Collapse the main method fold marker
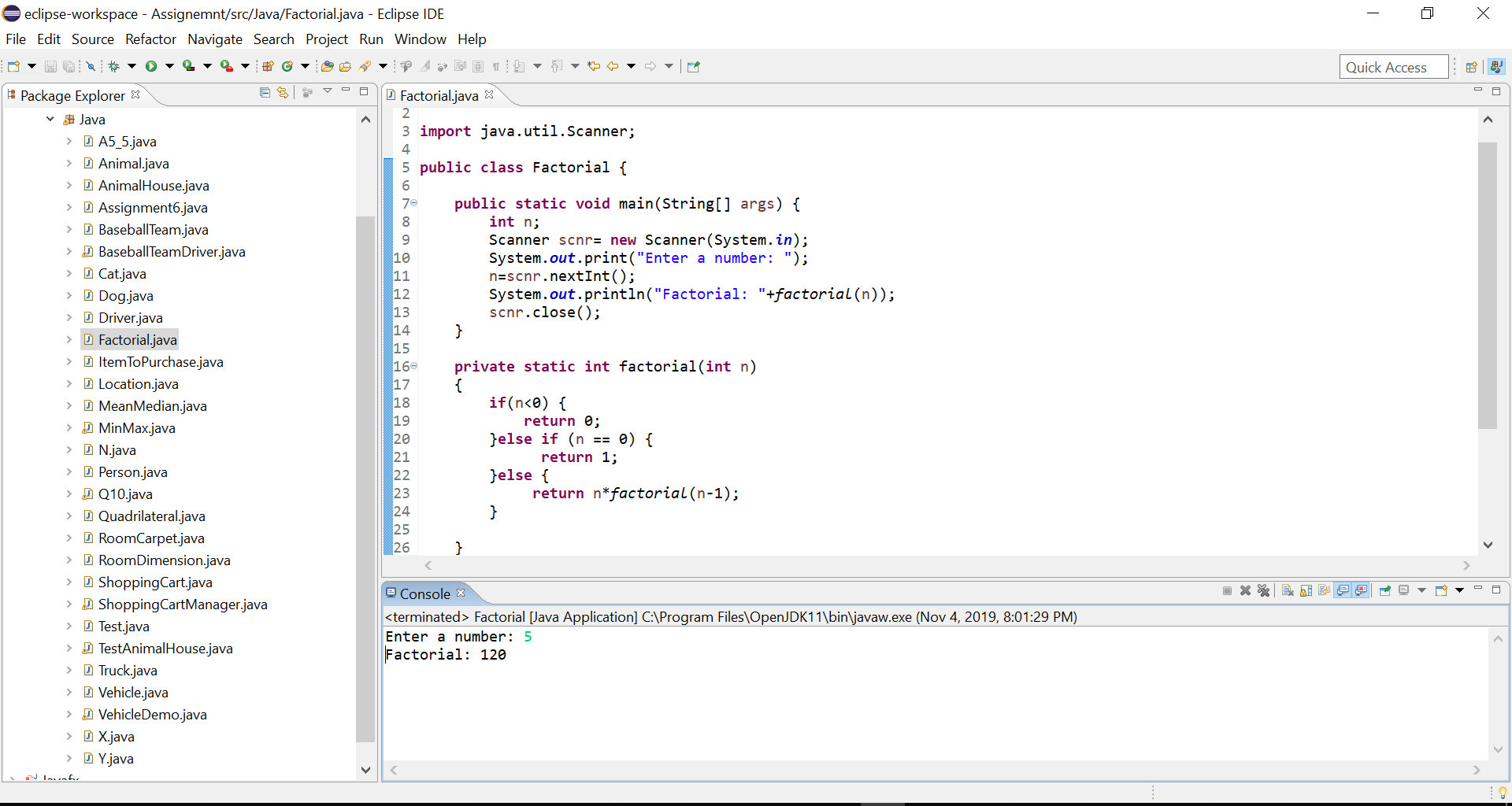Image resolution: width=1512 pixels, height=806 pixels. (414, 203)
